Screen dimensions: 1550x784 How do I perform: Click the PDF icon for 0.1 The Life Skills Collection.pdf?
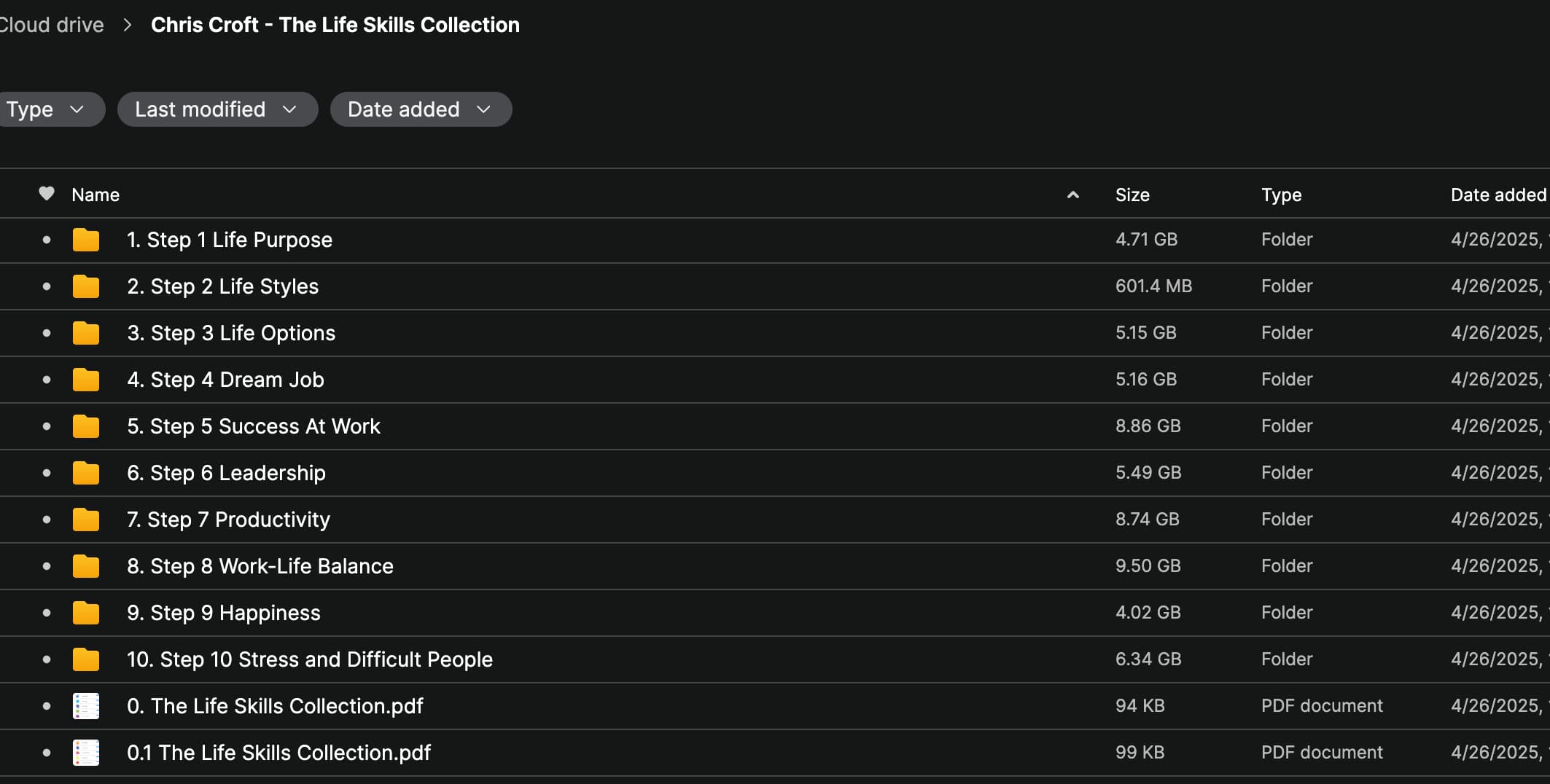pos(86,753)
